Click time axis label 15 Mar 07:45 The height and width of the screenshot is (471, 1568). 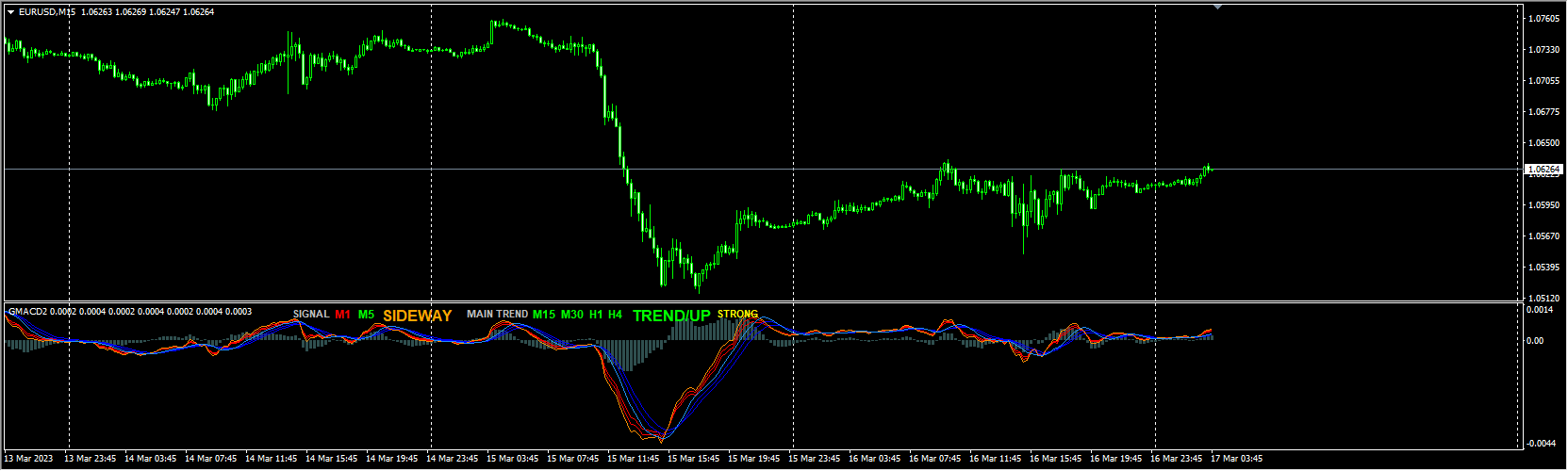[x=573, y=460]
